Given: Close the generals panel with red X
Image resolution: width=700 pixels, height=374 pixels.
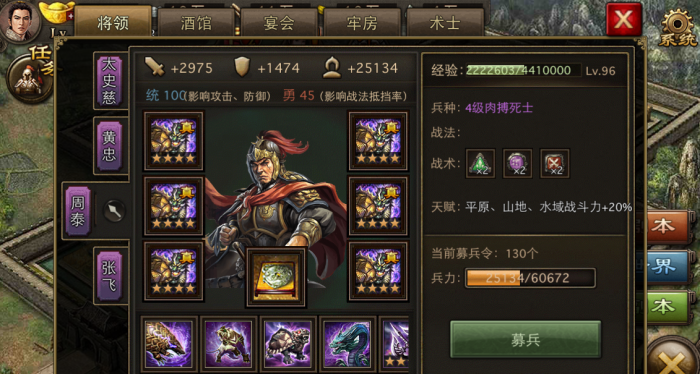Looking at the screenshot, I should point(624,19).
